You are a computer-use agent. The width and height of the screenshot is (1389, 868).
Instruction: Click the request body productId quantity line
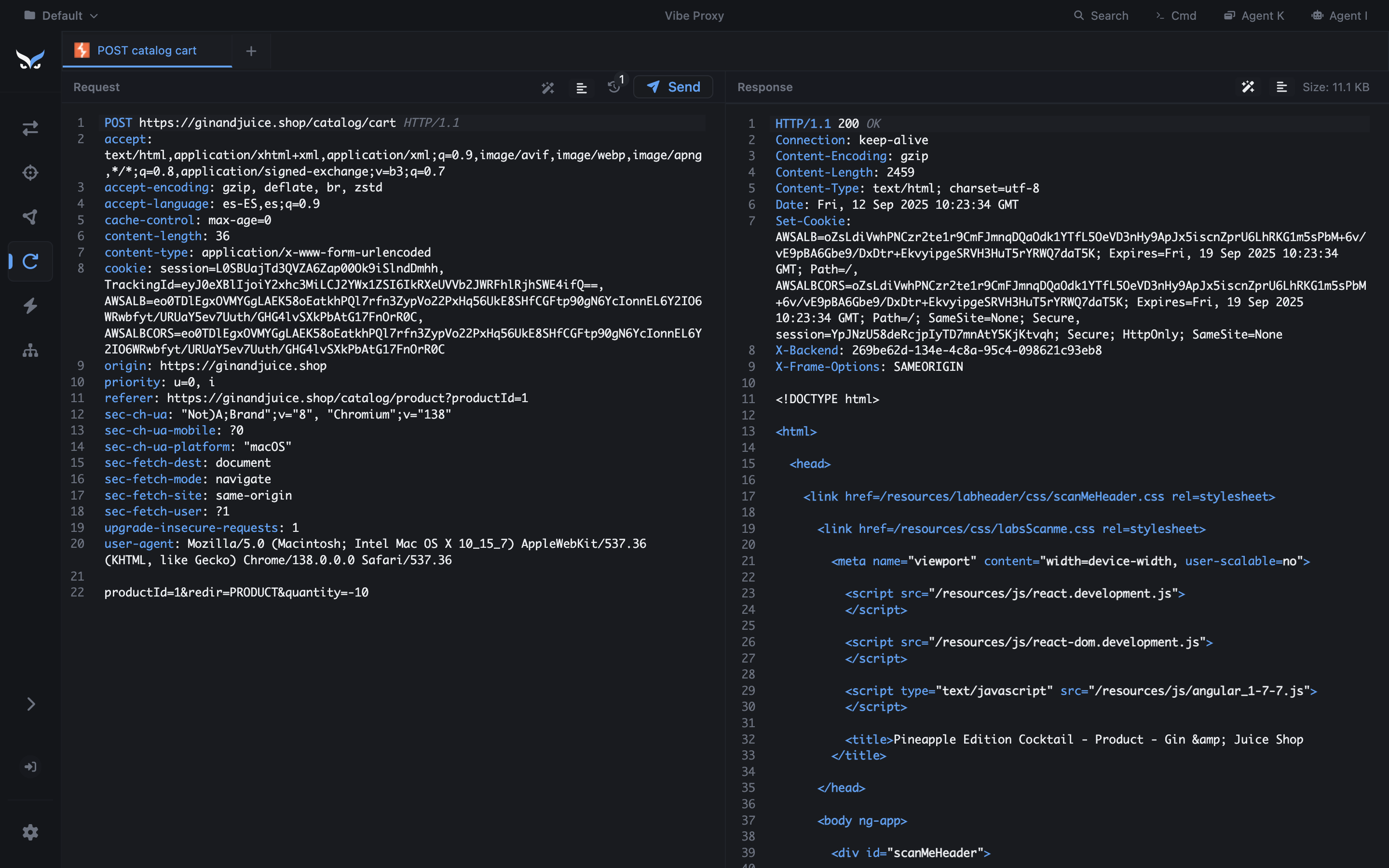click(236, 593)
